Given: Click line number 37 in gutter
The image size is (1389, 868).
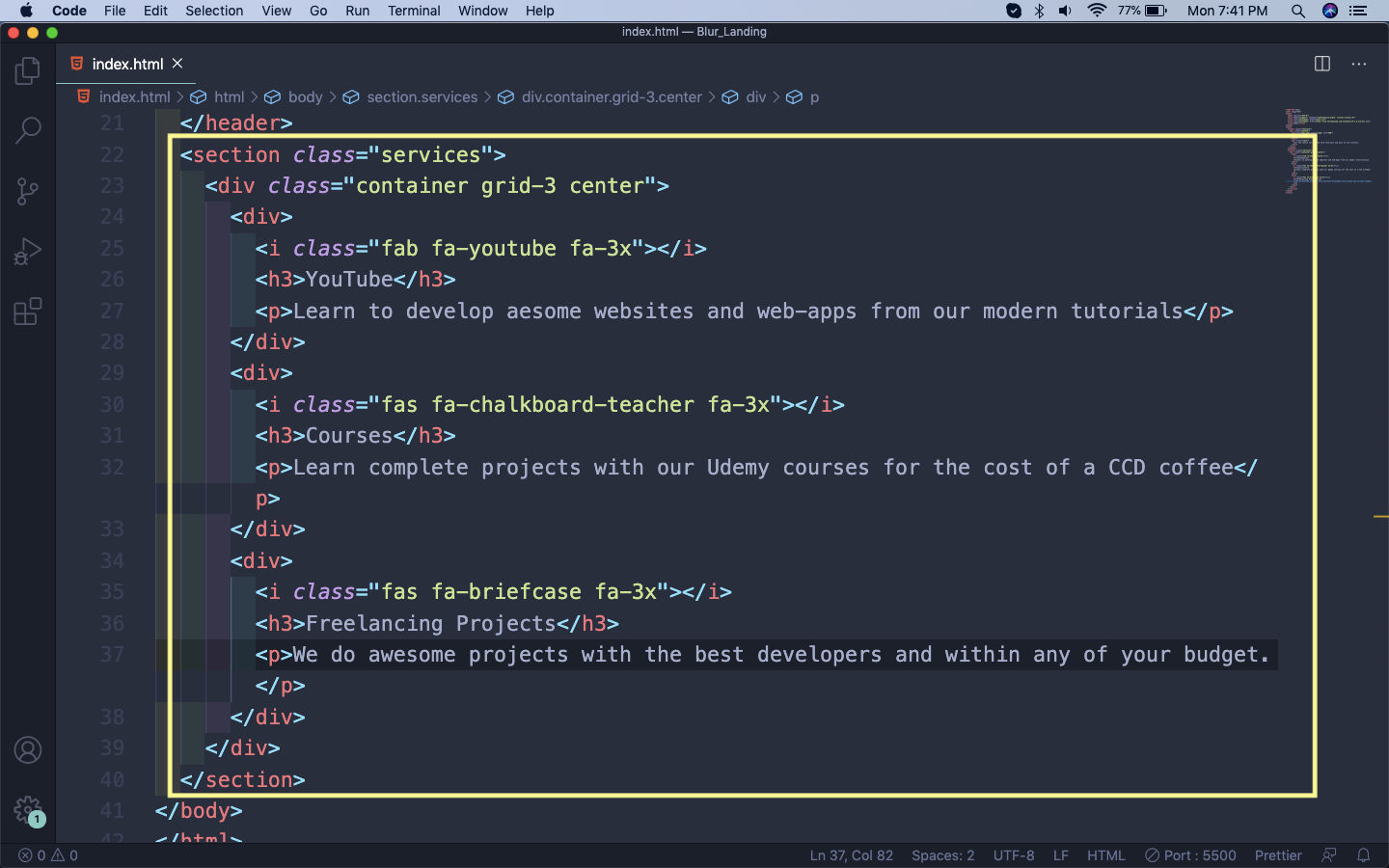Looking at the screenshot, I should pos(112,655).
